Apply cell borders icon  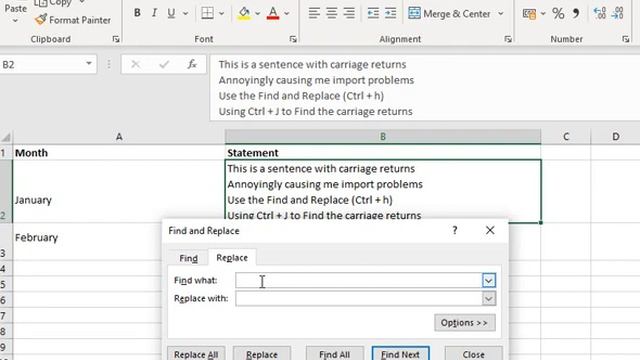pos(207,13)
